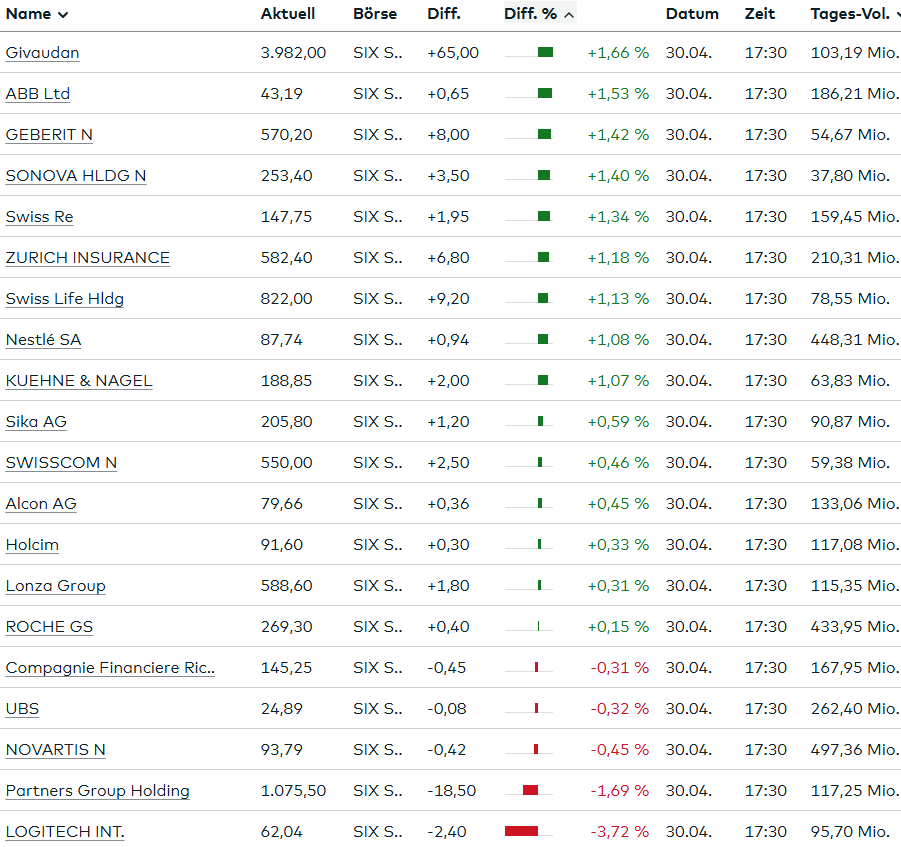Follow the GEBERIT N link
This screenshot has height=847, width=901.
click(x=49, y=134)
